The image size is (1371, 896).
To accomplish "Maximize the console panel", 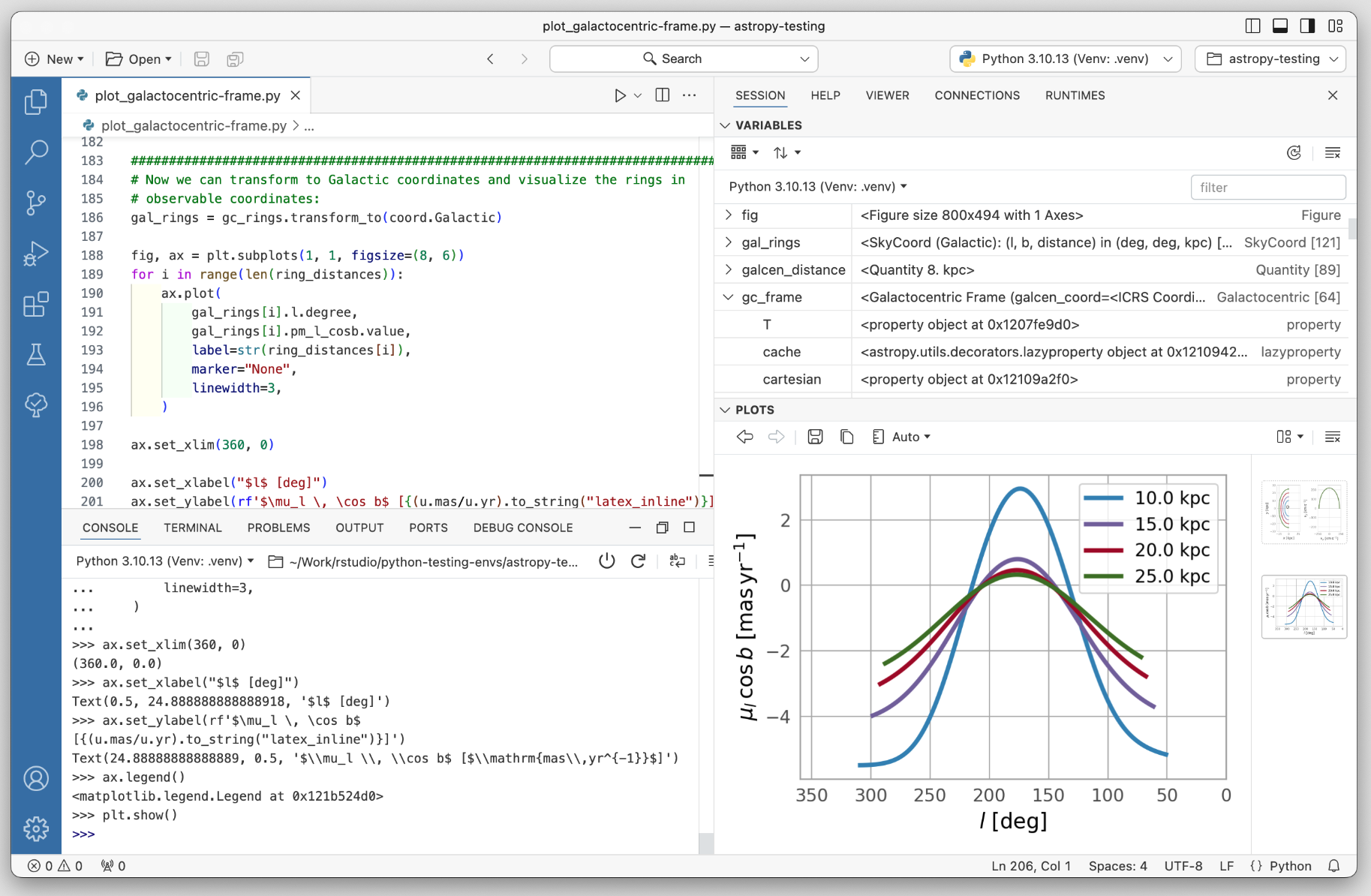I will [689, 528].
